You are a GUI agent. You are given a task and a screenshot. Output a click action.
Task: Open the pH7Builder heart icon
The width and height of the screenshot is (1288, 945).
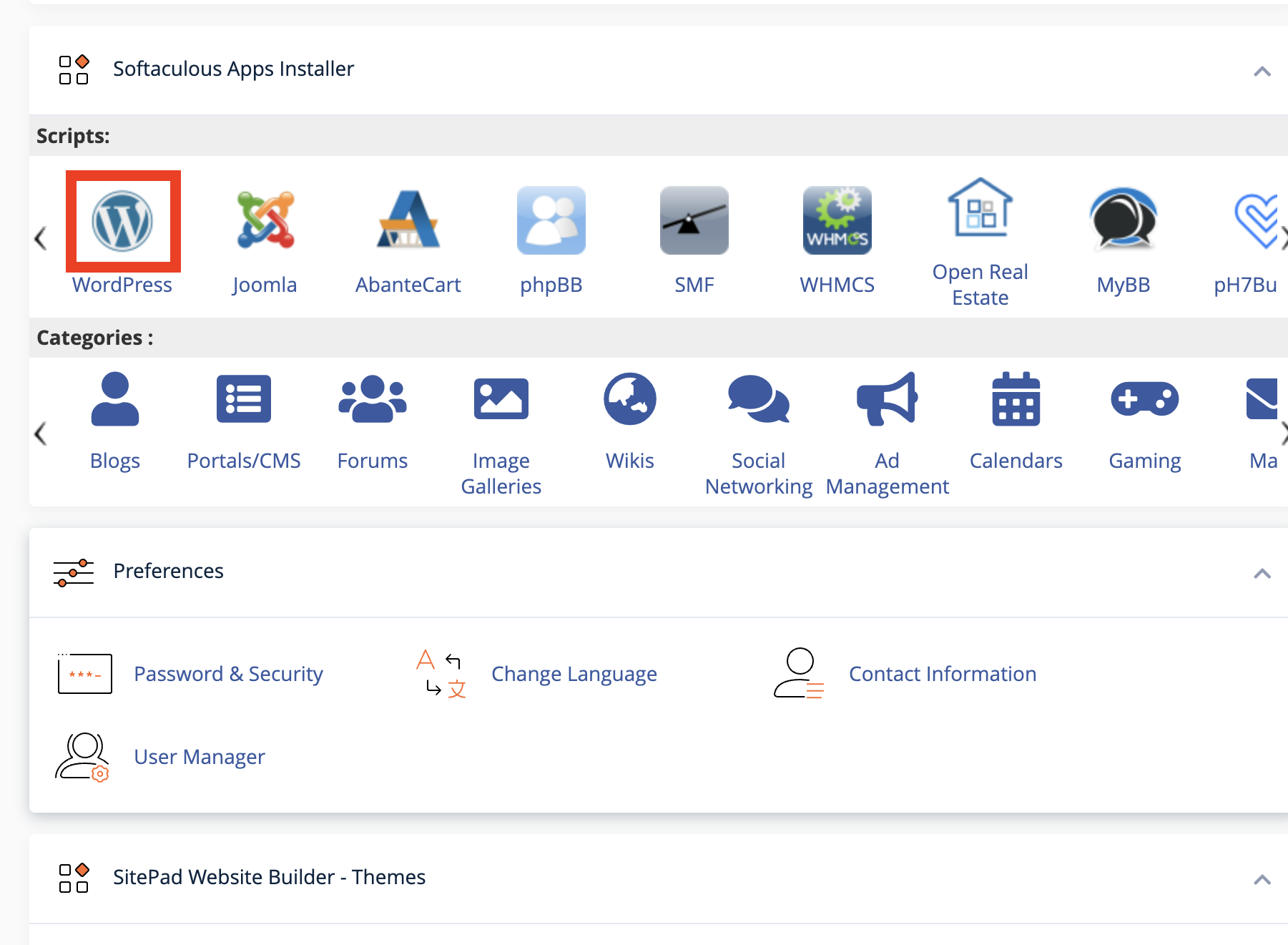(1257, 220)
